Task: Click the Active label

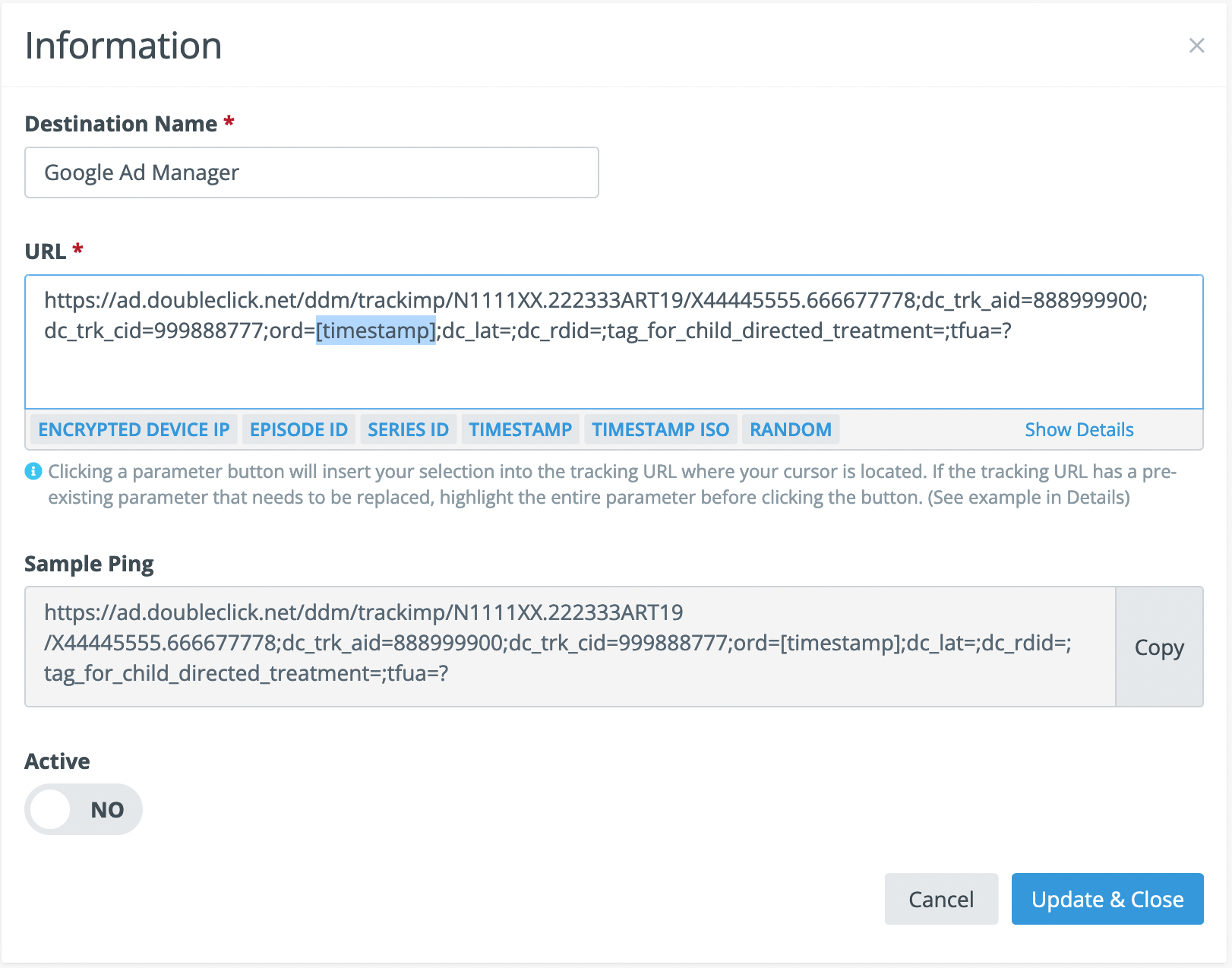Action: pyautogui.click(x=57, y=761)
